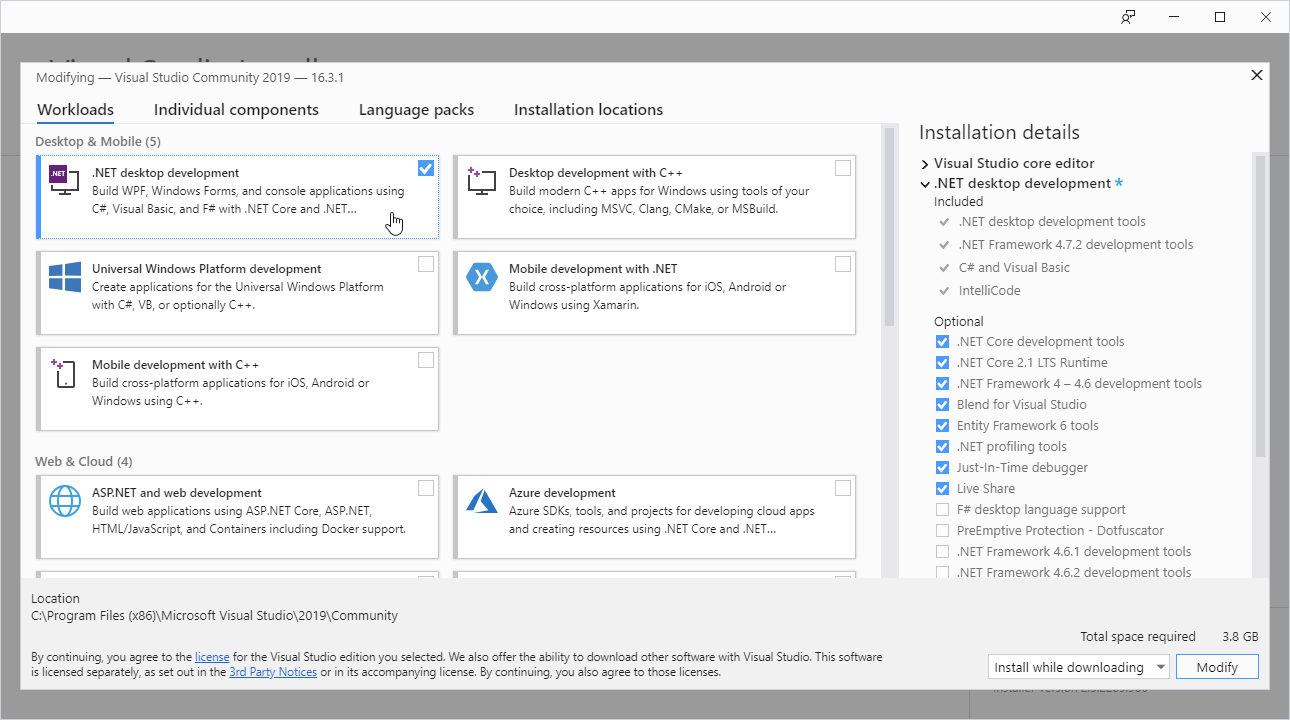Expand the Visual Studio core editor section
Viewport: 1290px width, 720px height.
tap(925, 164)
